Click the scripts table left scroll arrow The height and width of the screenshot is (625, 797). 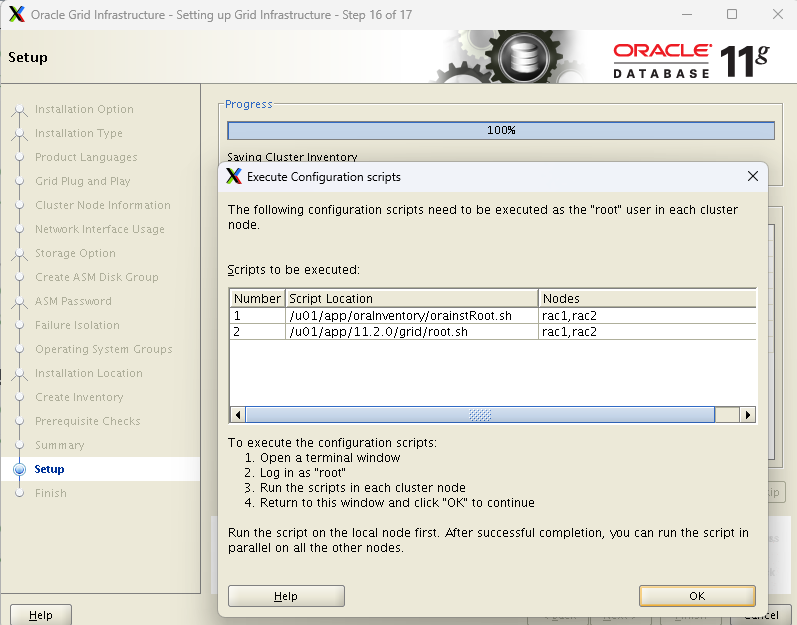pos(238,415)
